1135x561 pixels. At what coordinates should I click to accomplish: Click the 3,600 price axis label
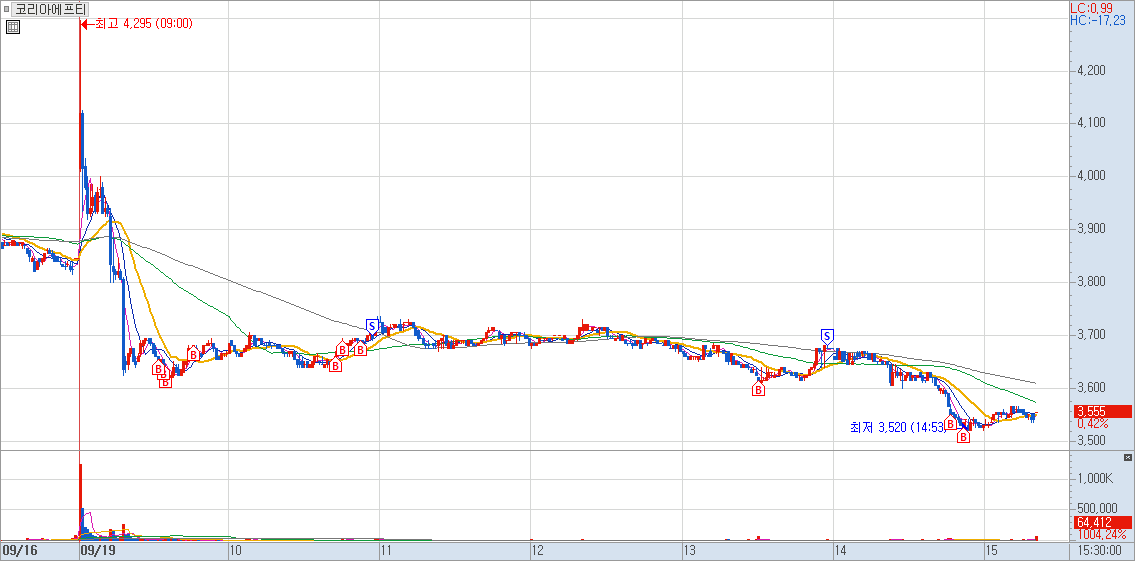pos(1091,388)
